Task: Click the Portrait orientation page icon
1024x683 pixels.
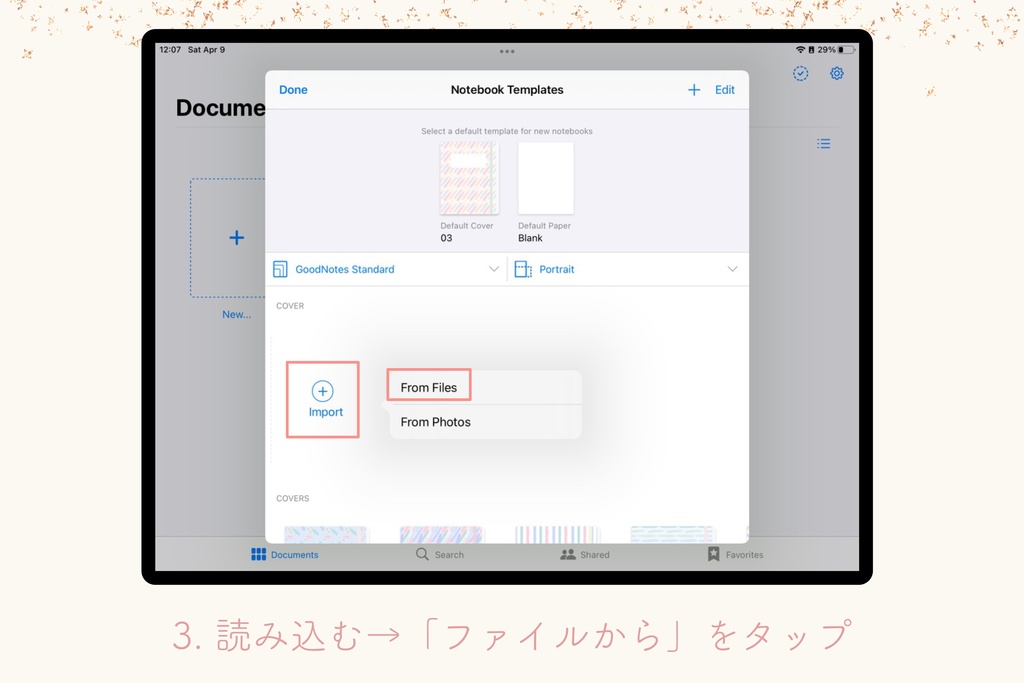Action: coord(521,269)
